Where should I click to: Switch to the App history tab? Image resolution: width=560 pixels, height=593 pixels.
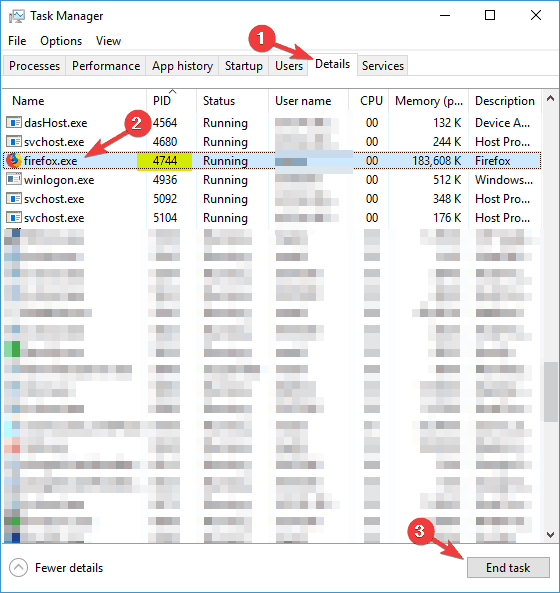(182, 66)
